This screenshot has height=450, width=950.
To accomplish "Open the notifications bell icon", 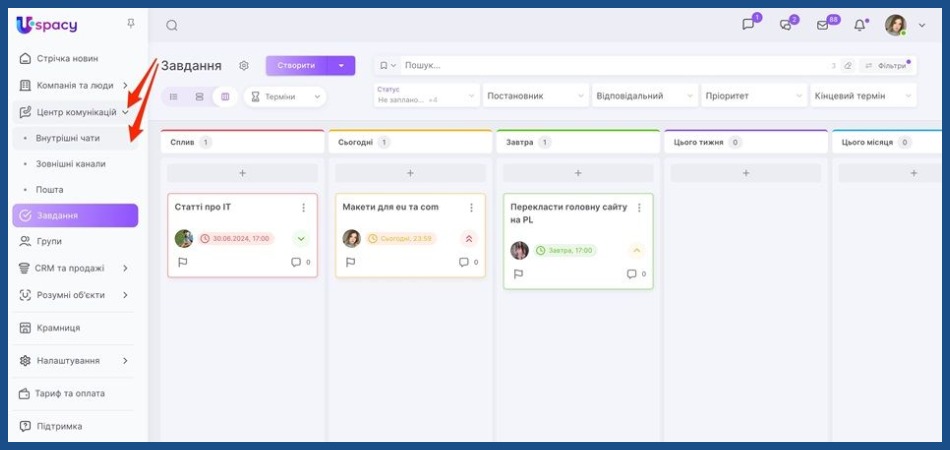I will point(859,26).
